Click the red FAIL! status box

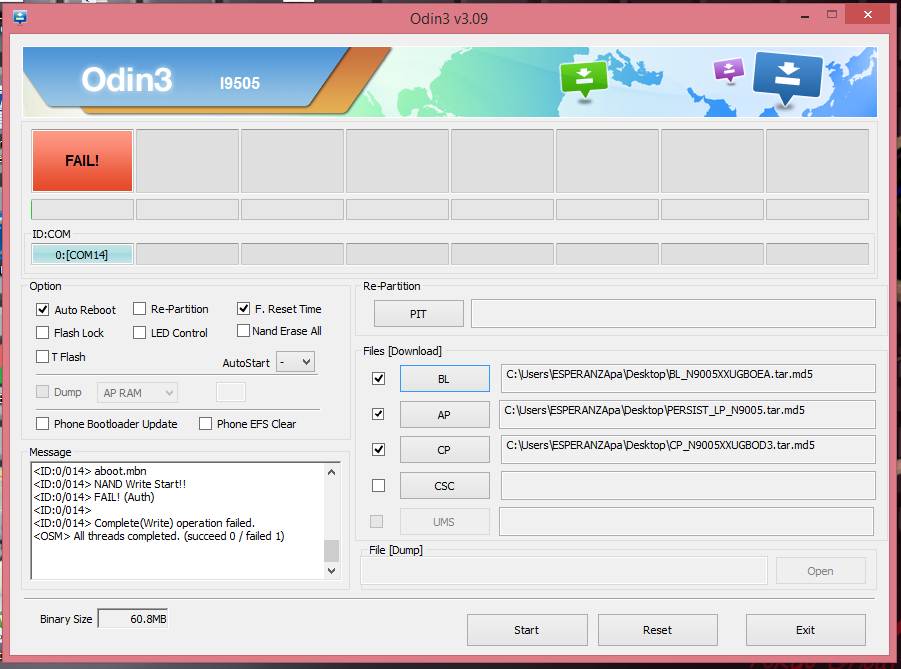(82, 160)
